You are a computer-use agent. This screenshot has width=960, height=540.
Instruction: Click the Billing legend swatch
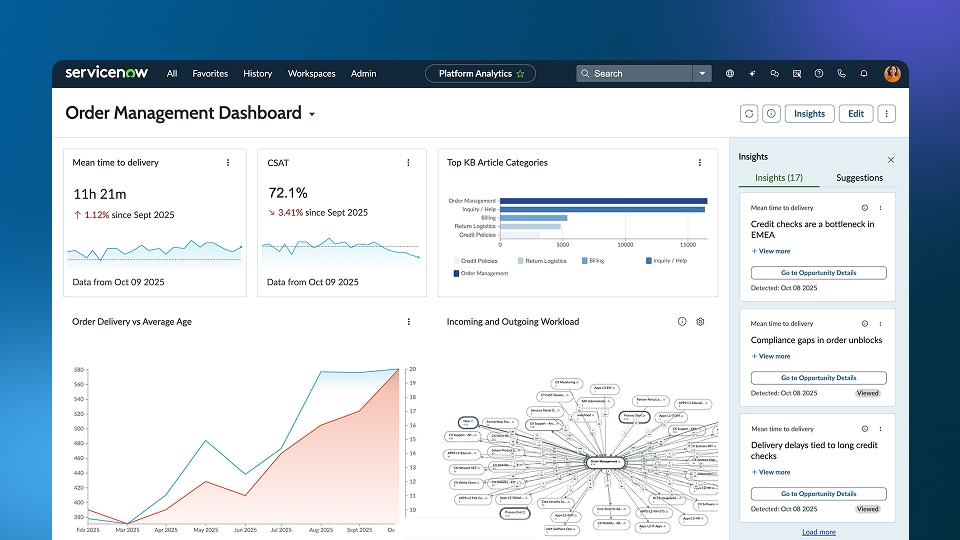(x=585, y=261)
